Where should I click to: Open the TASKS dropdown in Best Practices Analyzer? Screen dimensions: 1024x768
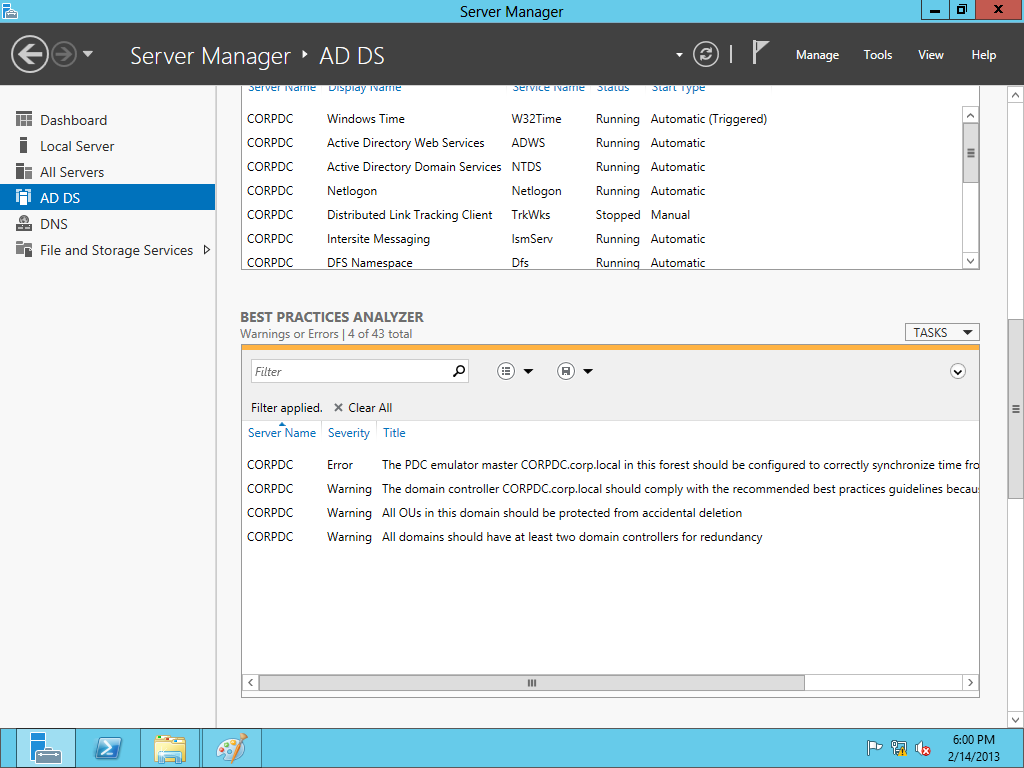(941, 332)
